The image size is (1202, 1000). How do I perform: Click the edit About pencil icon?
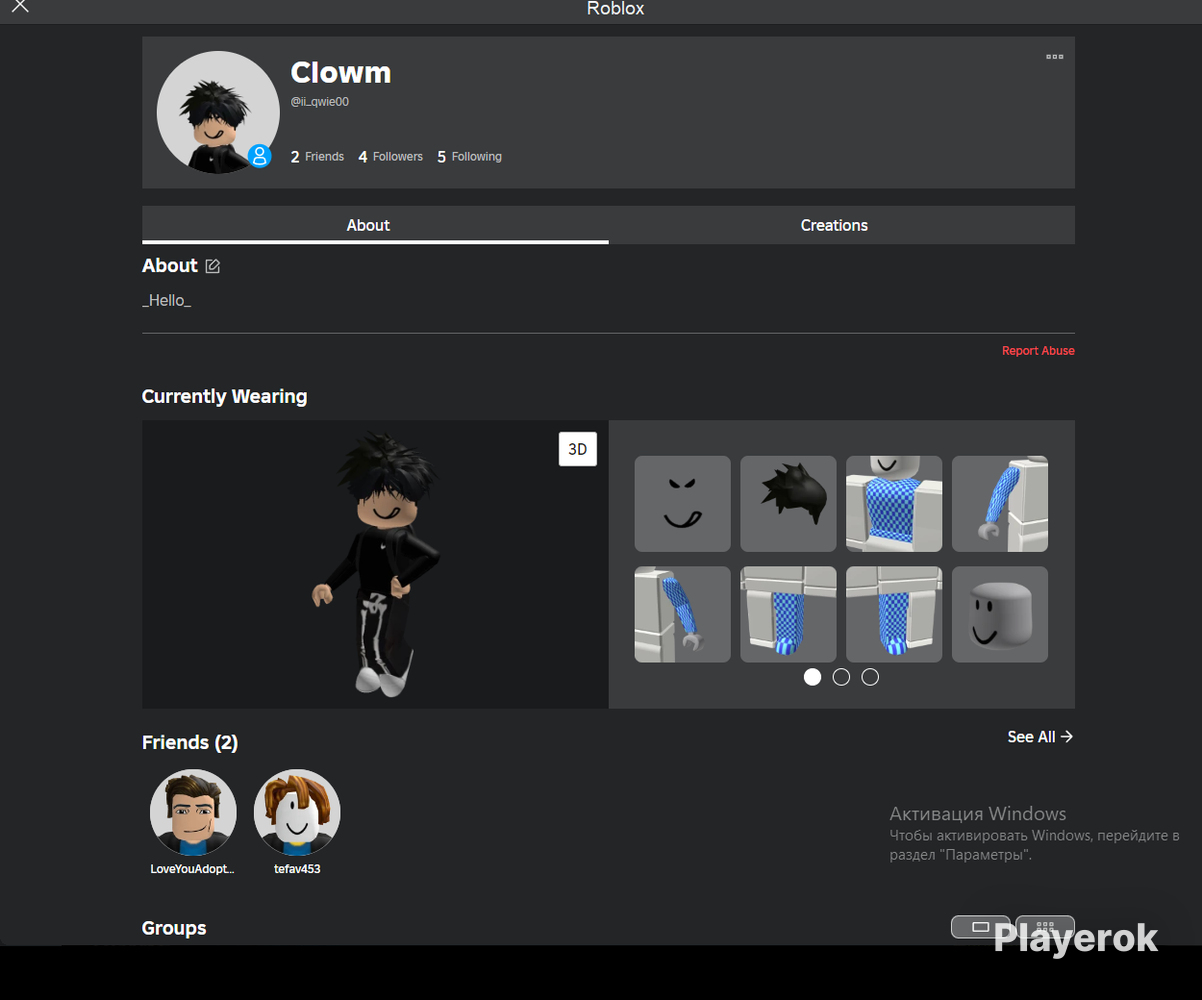[x=212, y=266]
